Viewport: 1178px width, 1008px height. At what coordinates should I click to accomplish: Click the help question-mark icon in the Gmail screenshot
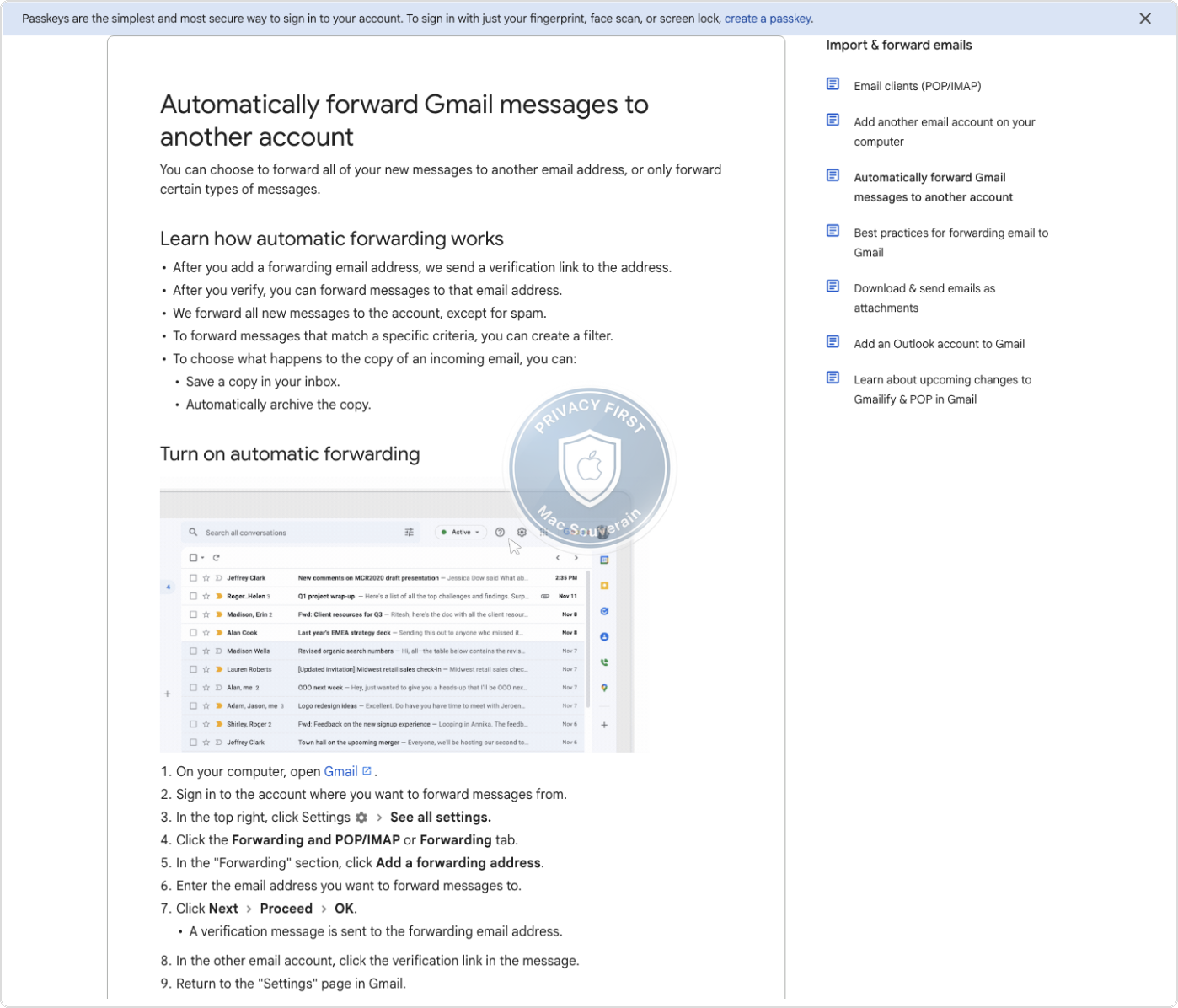tap(500, 532)
